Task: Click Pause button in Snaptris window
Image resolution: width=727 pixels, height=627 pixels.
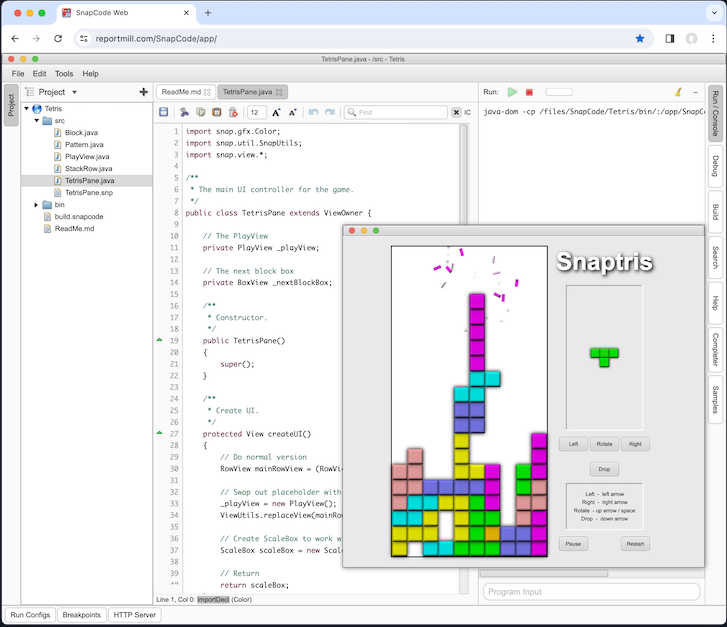Action: (573, 544)
